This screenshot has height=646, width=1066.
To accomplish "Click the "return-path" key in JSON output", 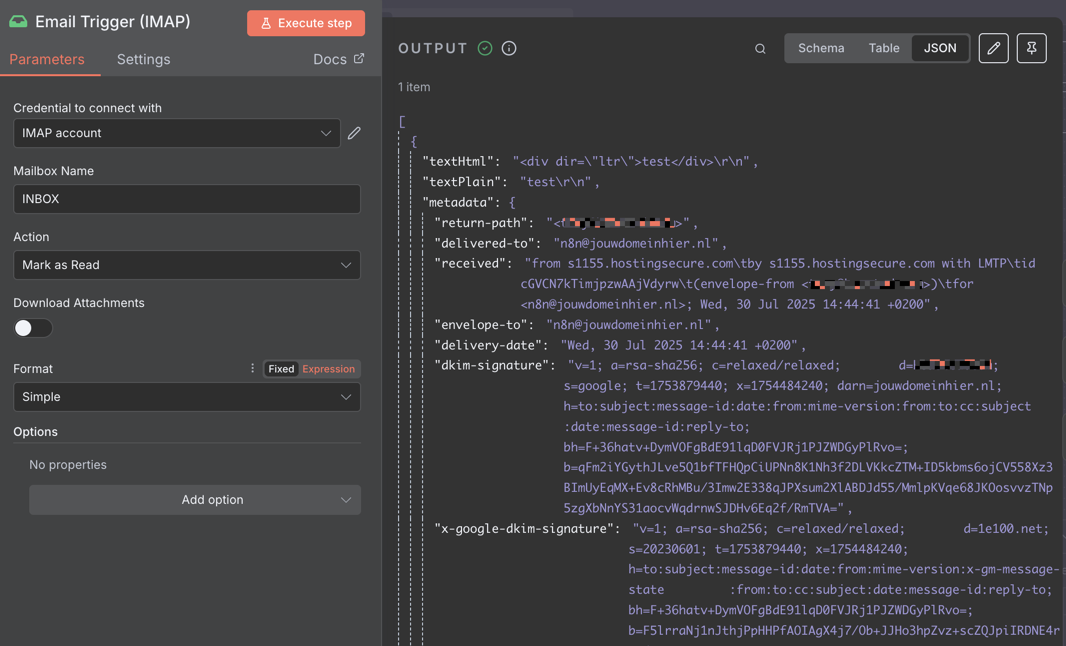I will (481, 222).
